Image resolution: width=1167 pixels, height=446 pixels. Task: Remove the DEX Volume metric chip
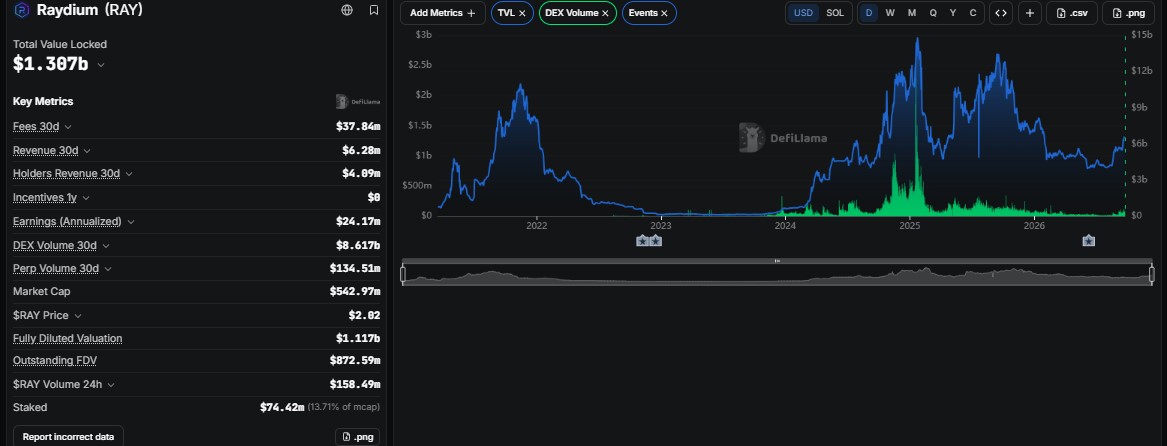click(x=605, y=13)
